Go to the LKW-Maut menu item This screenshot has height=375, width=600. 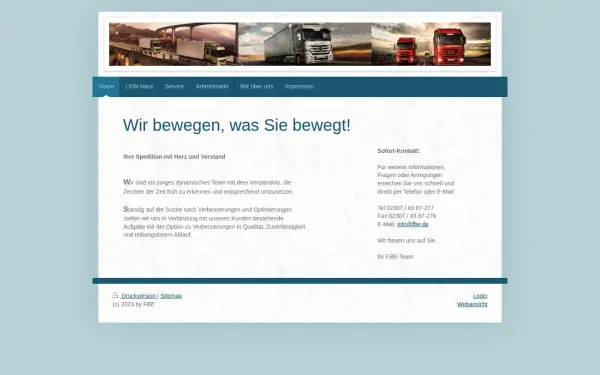coord(139,86)
